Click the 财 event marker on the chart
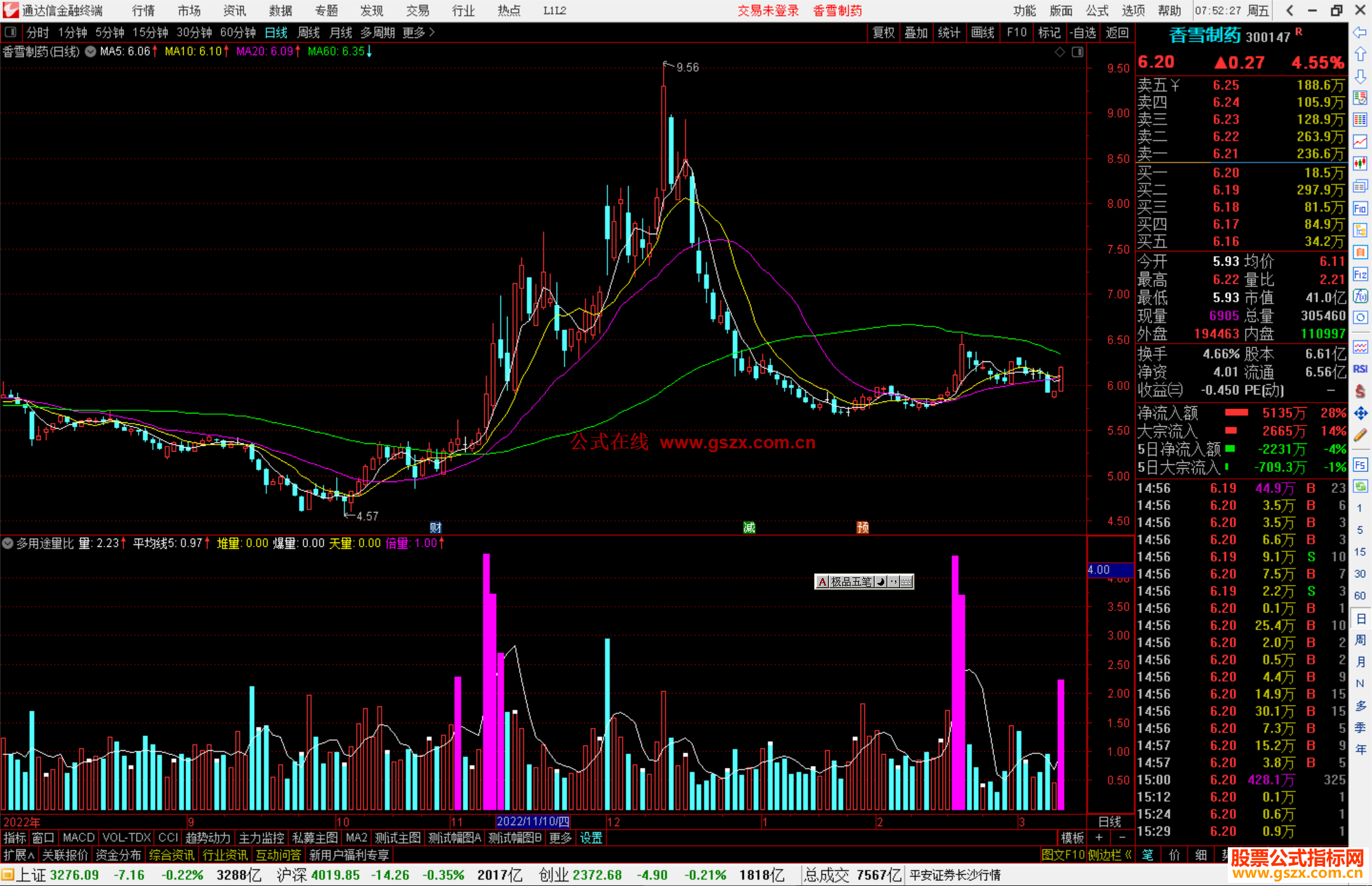 click(x=435, y=527)
